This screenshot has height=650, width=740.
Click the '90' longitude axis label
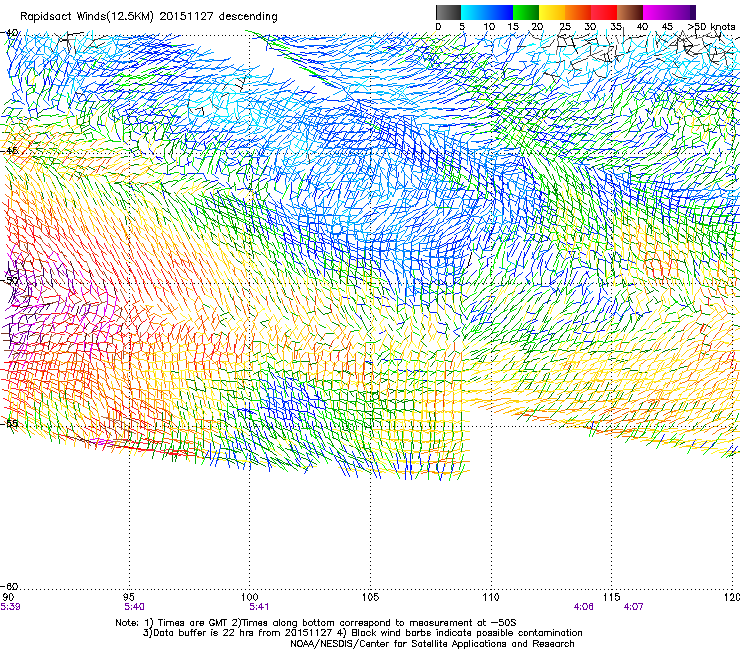(x=8, y=597)
